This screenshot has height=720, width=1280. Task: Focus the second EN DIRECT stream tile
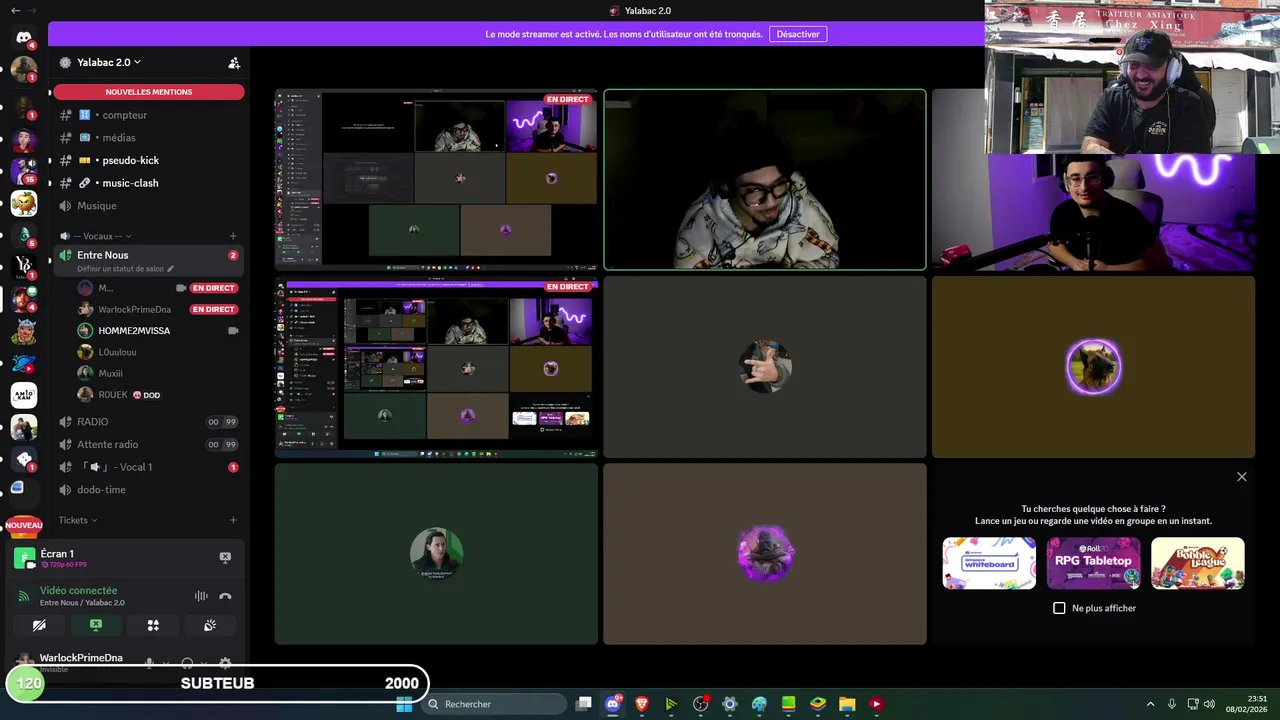[436, 367]
